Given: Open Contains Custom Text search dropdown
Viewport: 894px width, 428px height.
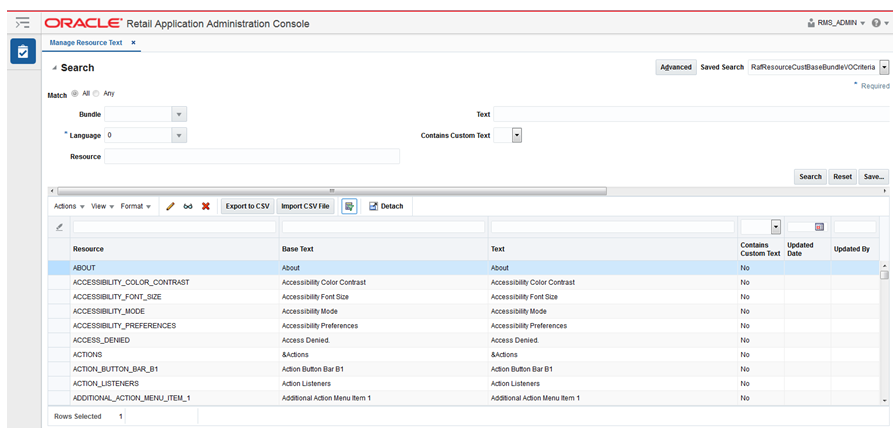Looking at the screenshot, I should coord(517,136).
